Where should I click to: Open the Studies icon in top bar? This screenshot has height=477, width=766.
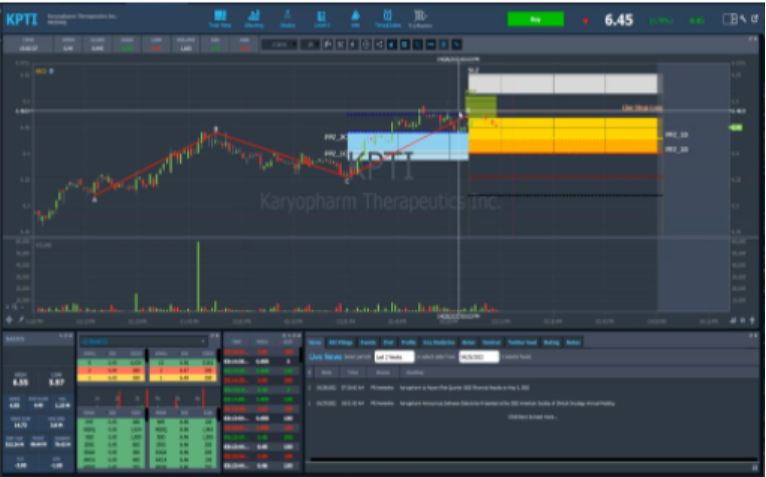coord(287,19)
